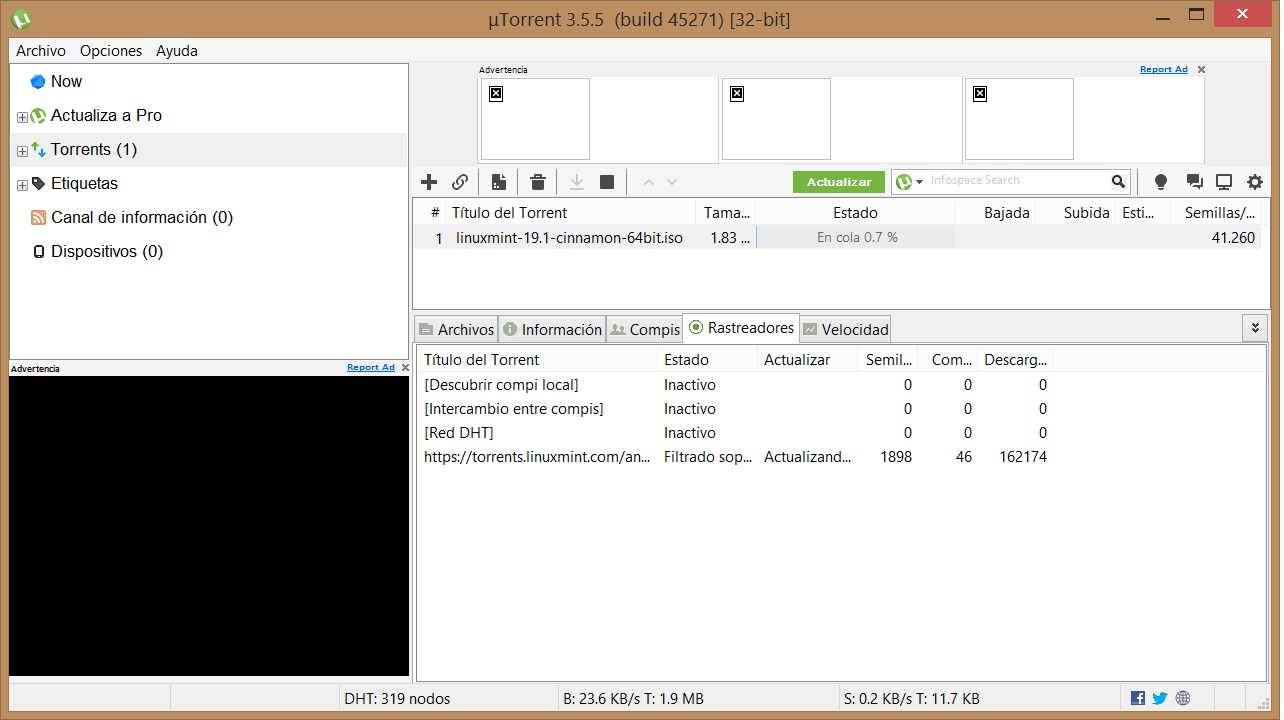Click the Twitter icon in the status bar
The height and width of the screenshot is (720, 1284).
click(x=1160, y=698)
